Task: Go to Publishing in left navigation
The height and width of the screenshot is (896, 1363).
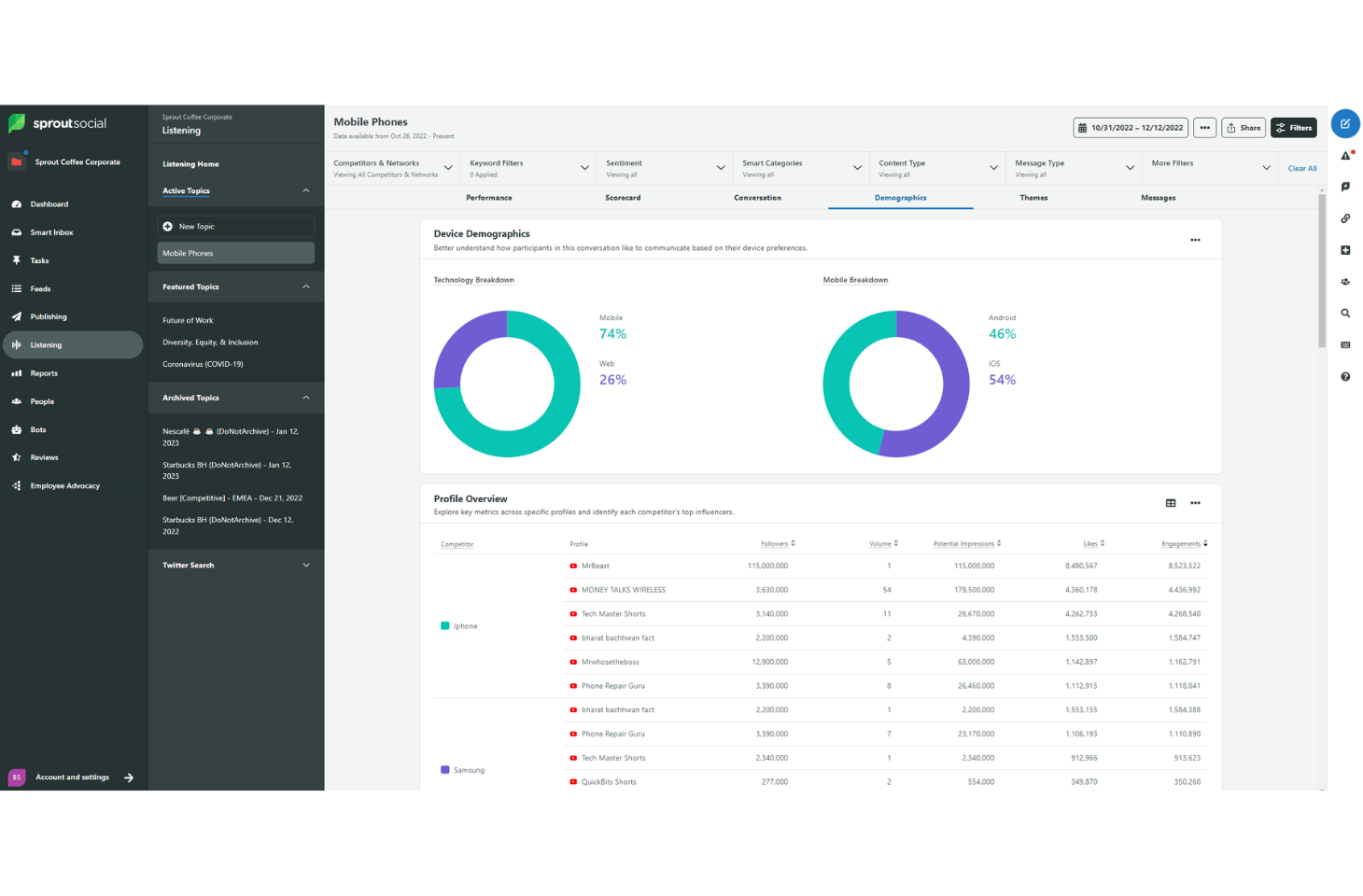Action: click(x=49, y=316)
